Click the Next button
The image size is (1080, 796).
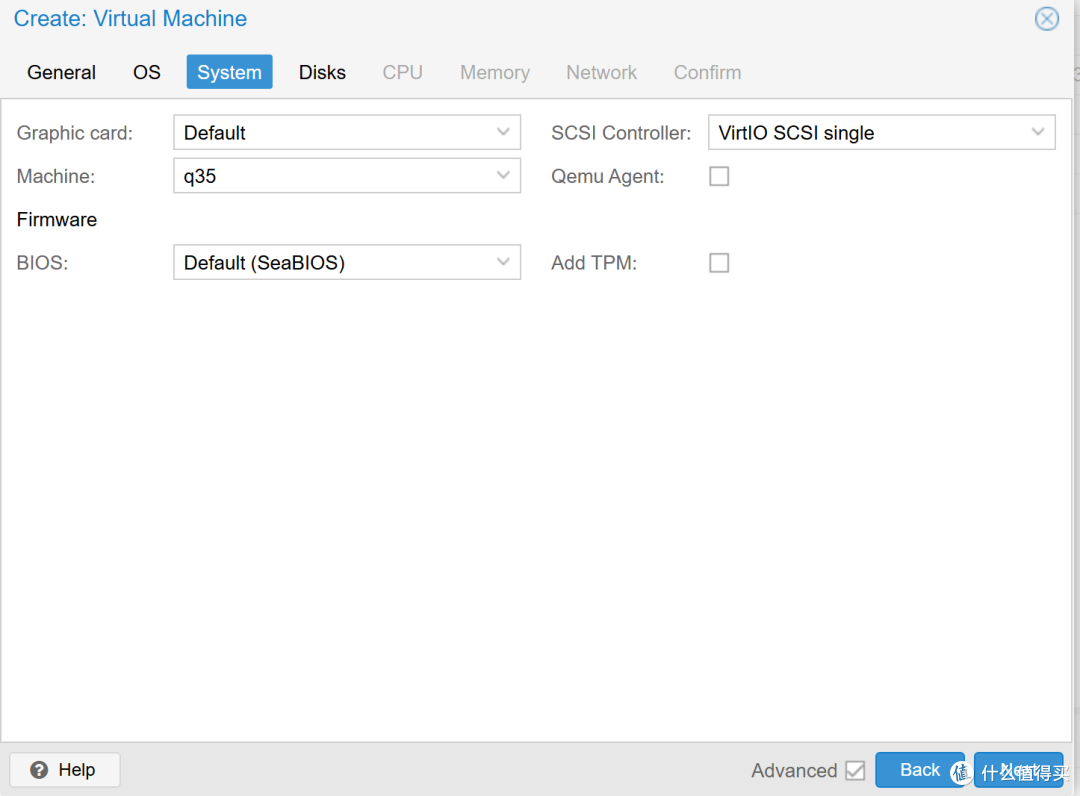tap(1018, 770)
